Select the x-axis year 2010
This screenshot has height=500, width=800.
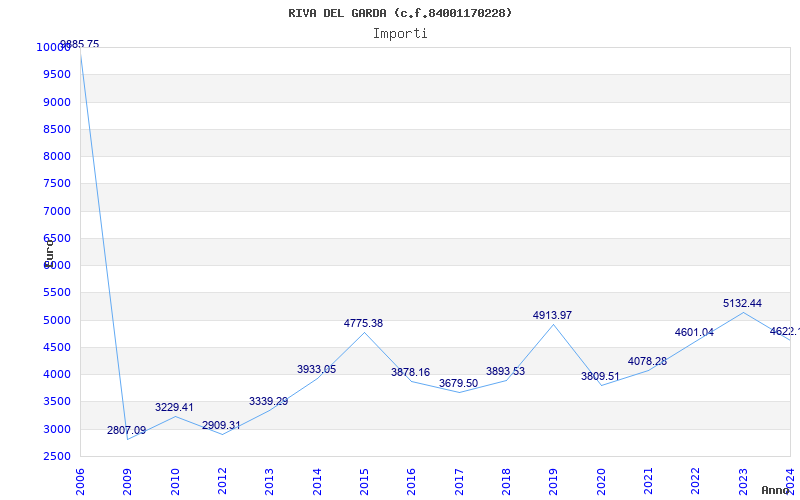[175, 482]
